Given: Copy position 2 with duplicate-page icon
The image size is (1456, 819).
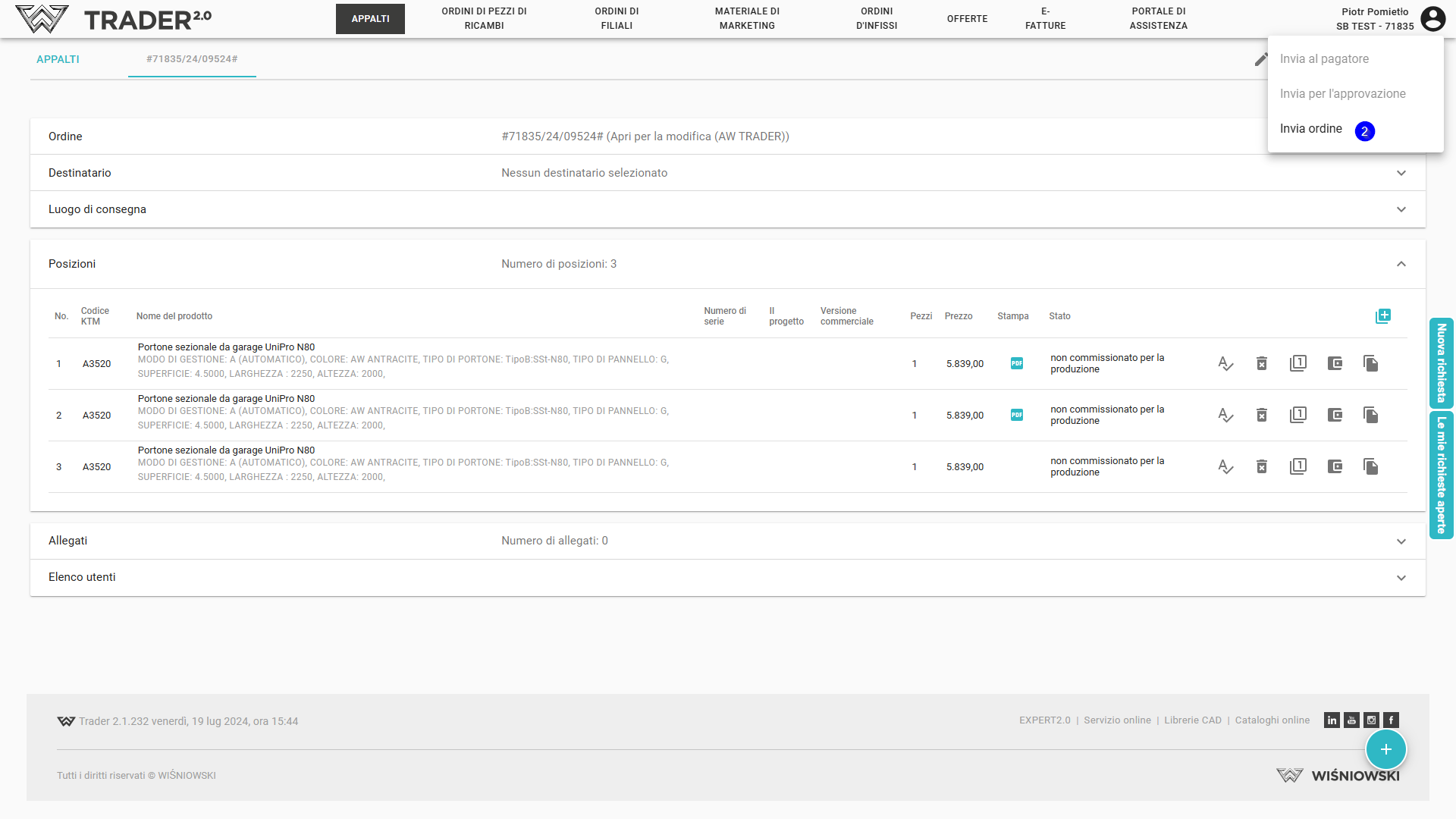Looking at the screenshot, I should (x=1370, y=416).
